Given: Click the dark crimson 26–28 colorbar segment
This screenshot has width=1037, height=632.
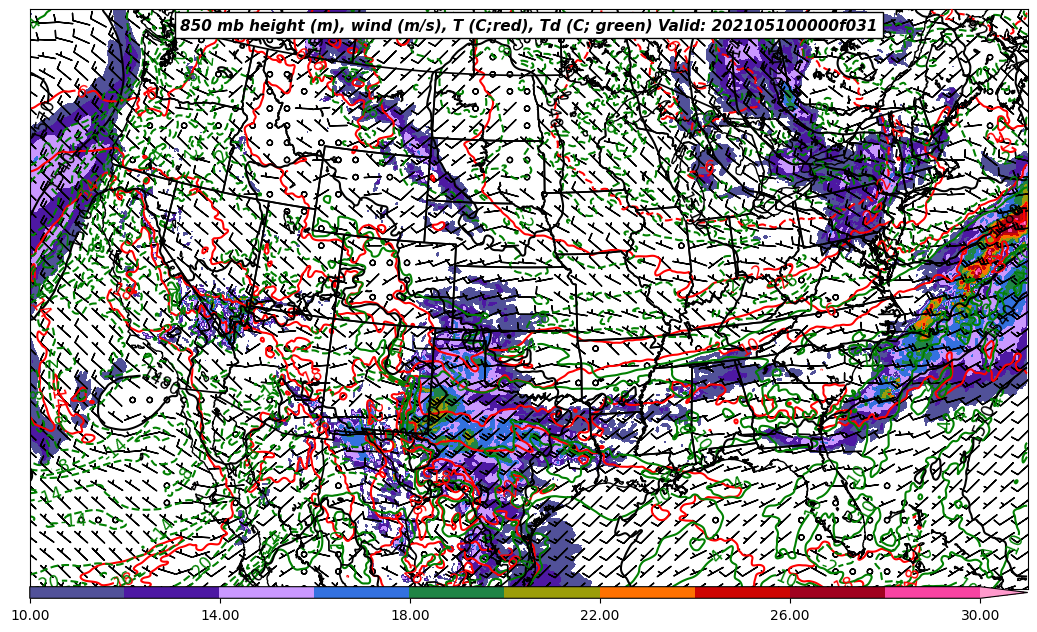Looking at the screenshot, I should (x=837, y=592).
